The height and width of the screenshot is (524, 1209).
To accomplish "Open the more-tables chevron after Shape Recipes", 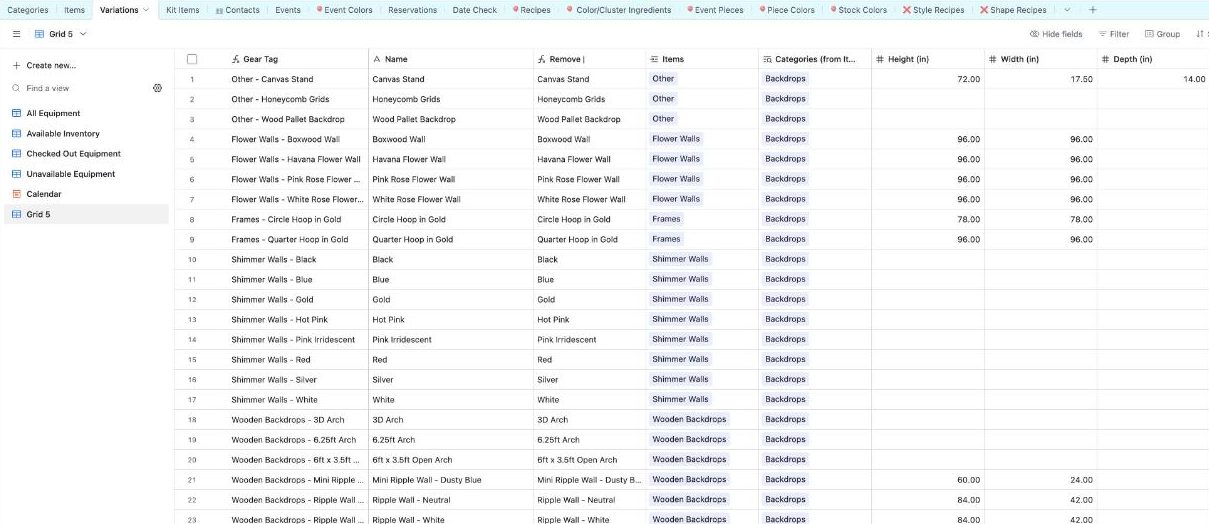I will click(1067, 10).
